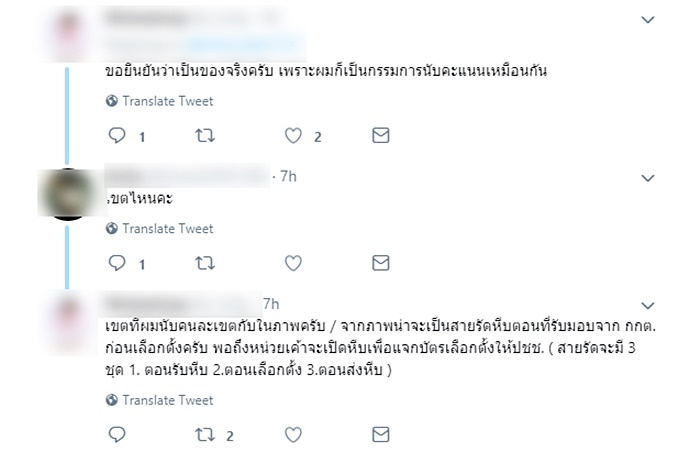Reply to the third tweet
Screen dimensions: 700x451
click(x=116, y=435)
